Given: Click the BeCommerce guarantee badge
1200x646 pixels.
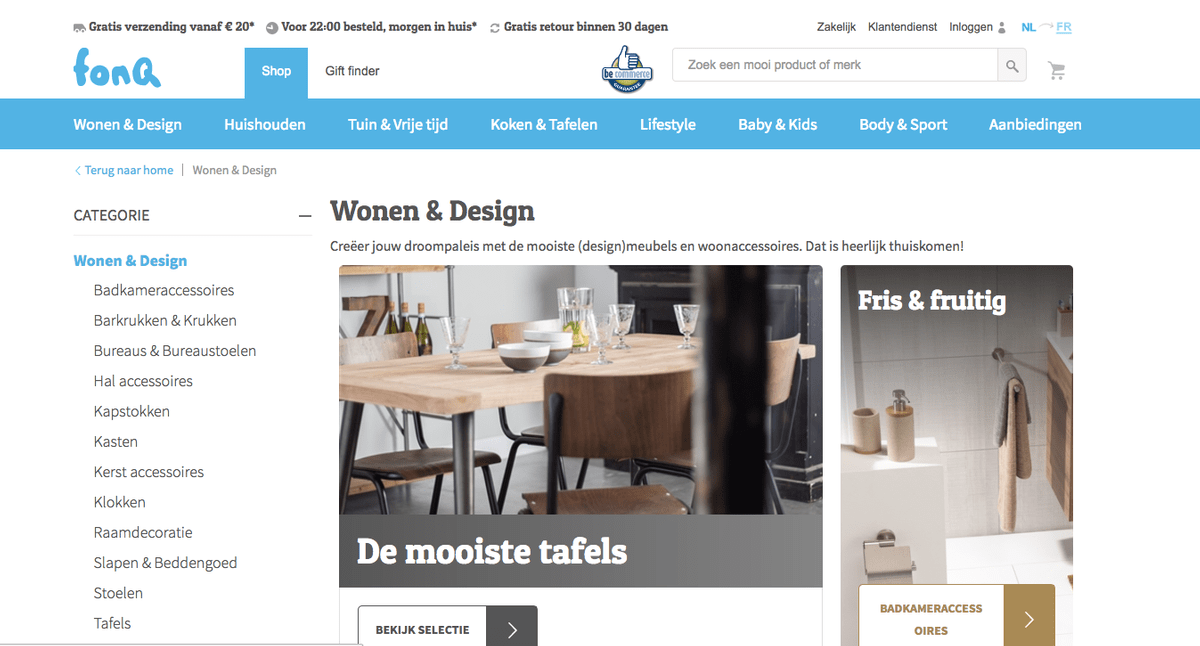Looking at the screenshot, I should pos(627,69).
